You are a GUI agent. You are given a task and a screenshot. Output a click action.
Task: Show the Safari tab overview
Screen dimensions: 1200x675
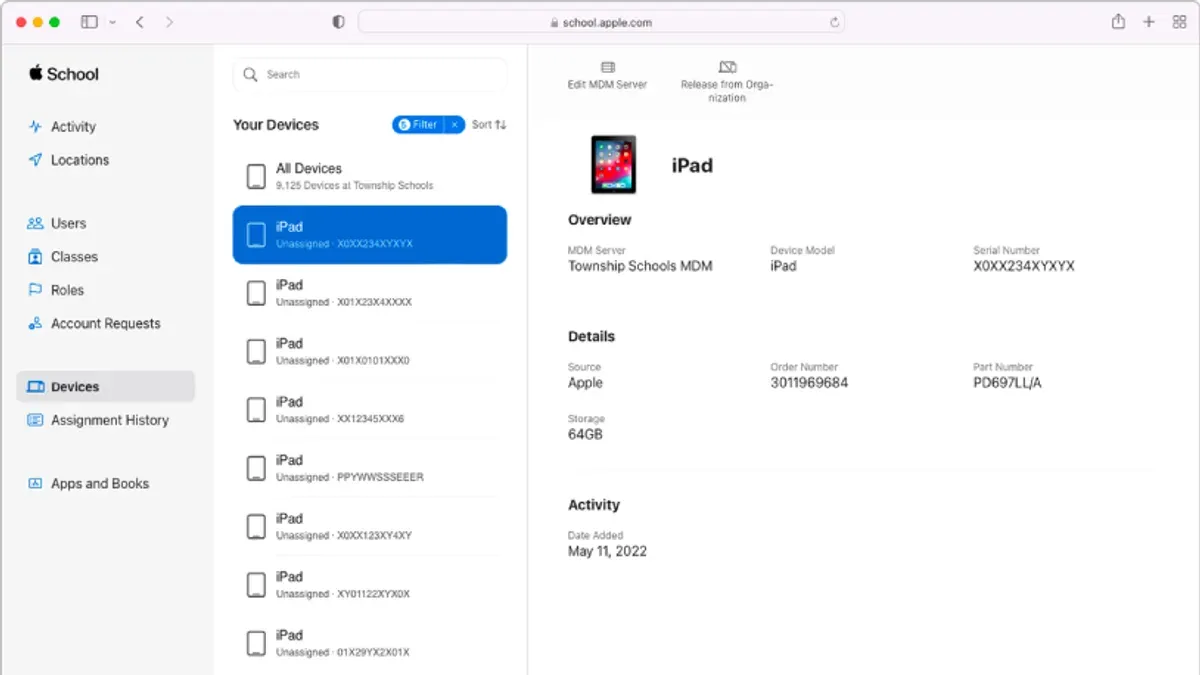pyautogui.click(x=1179, y=22)
